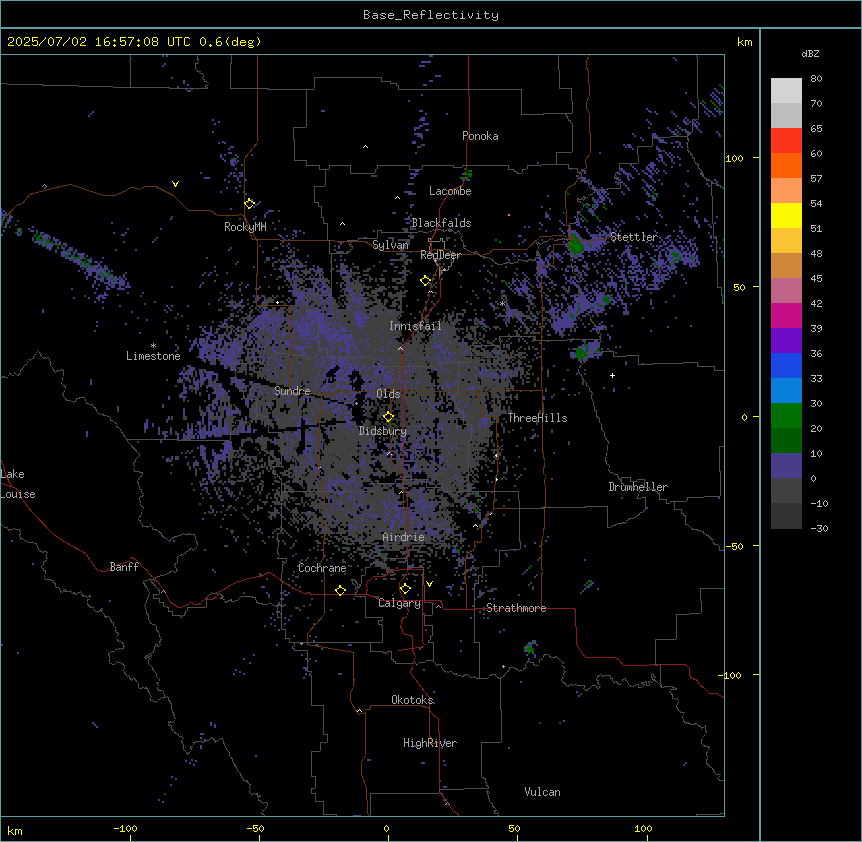The height and width of the screenshot is (842, 862).
Task: Click the -50 tick label on right axis
Action: [x=734, y=546]
